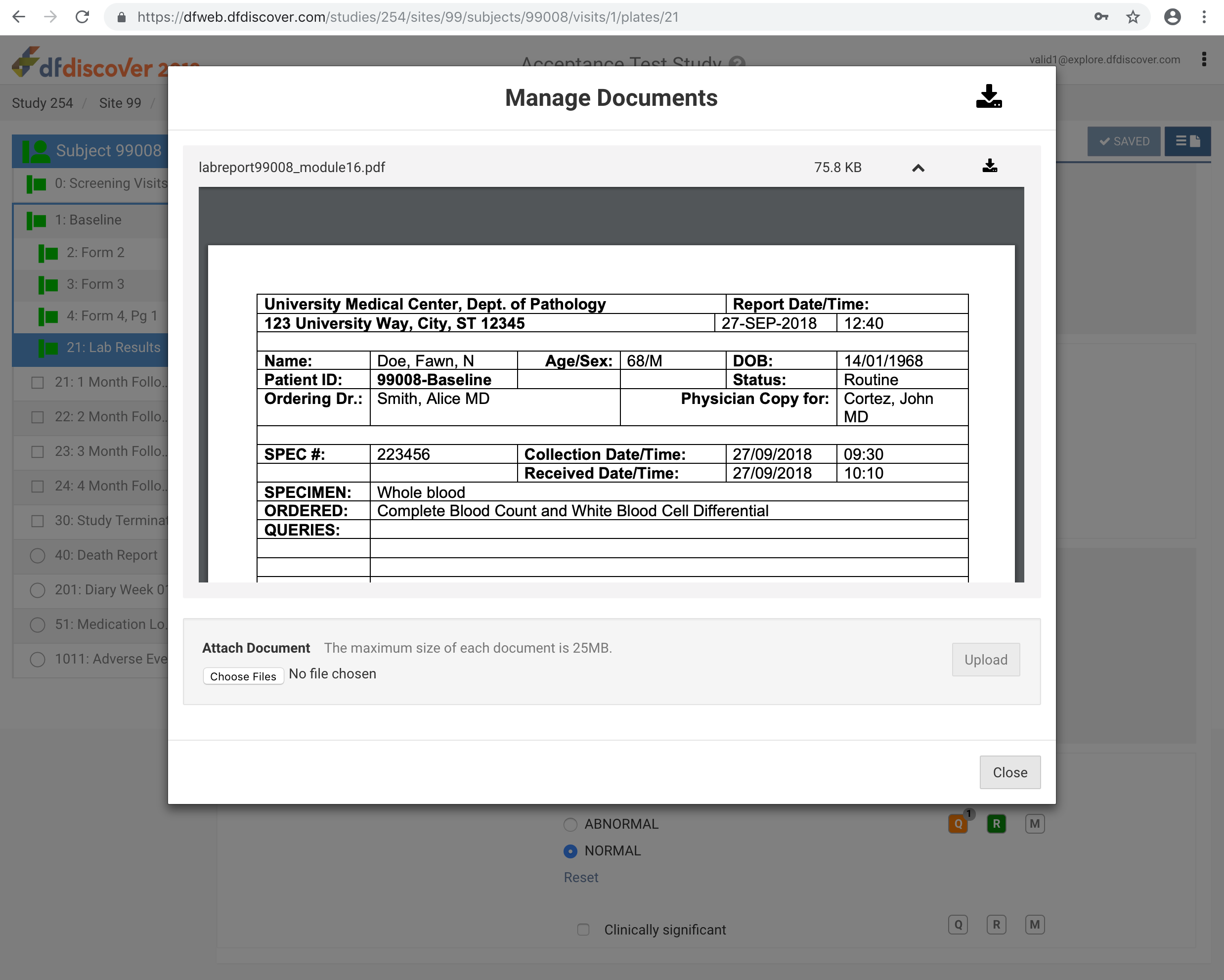Click download-all icon in Manage Documents header
Image resolution: width=1224 pixels, height=980 pixels.
[x=988, y=97]
